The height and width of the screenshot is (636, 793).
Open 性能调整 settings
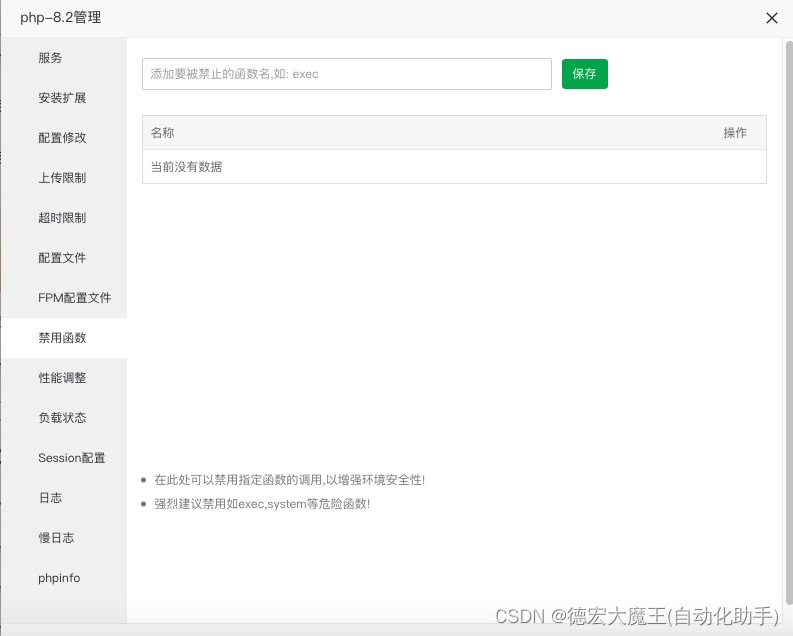(x=62, y=378)
